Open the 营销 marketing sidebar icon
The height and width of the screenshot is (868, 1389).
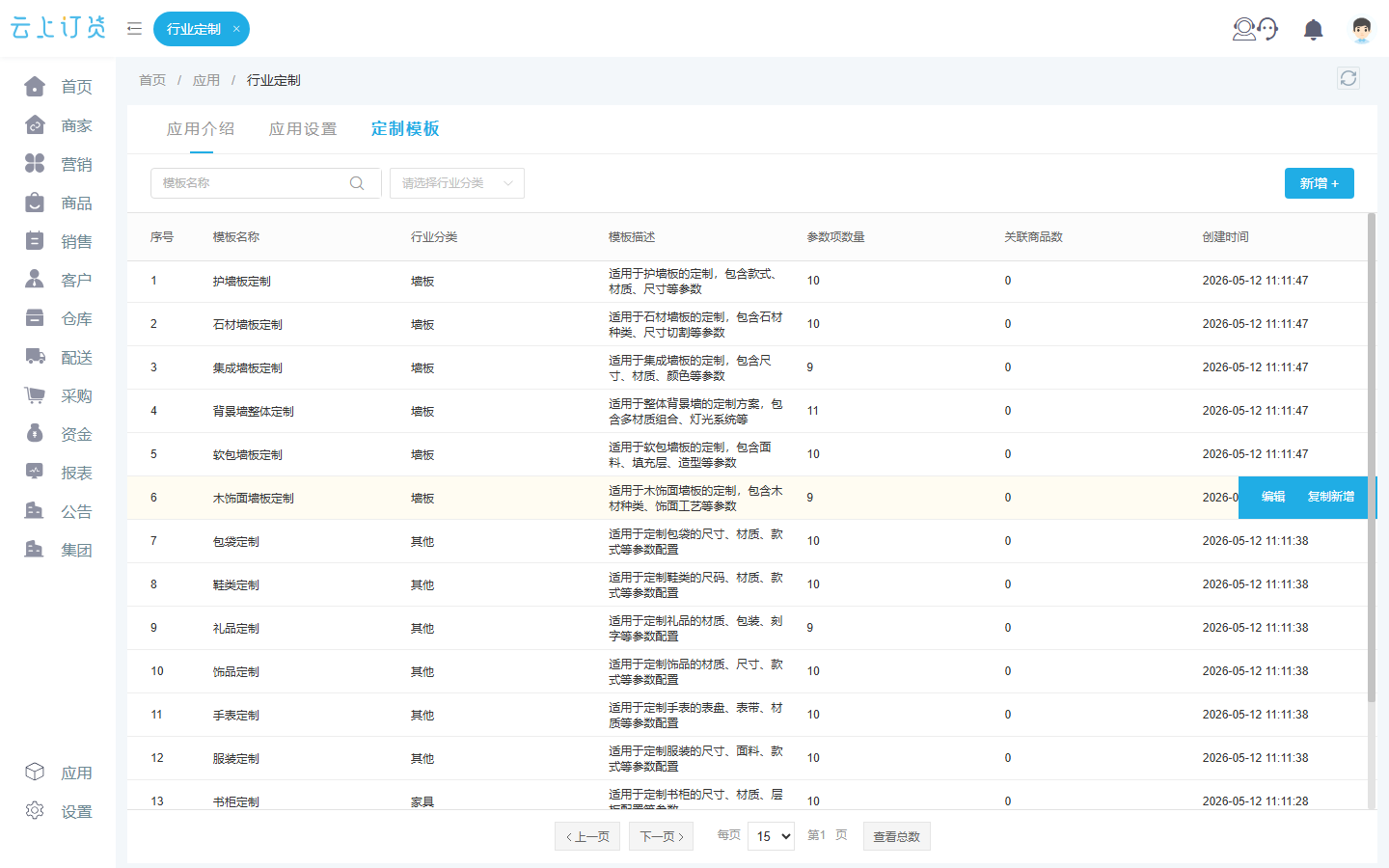coord(35,164)
